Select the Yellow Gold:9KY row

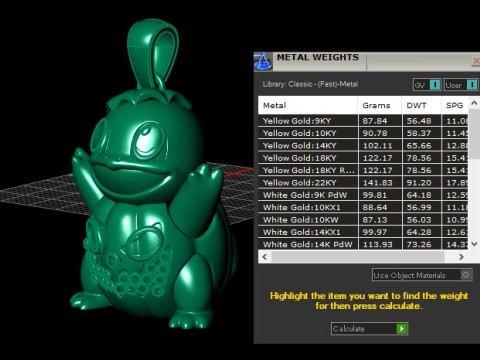363,121
